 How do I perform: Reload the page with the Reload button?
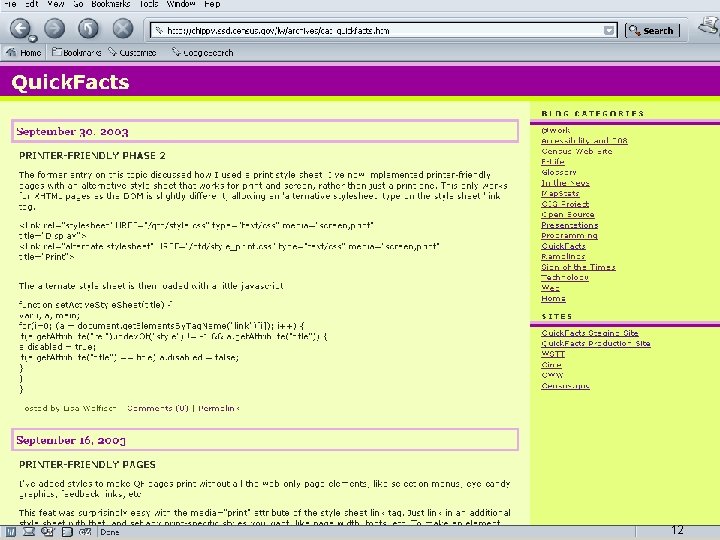click(88, 28)
